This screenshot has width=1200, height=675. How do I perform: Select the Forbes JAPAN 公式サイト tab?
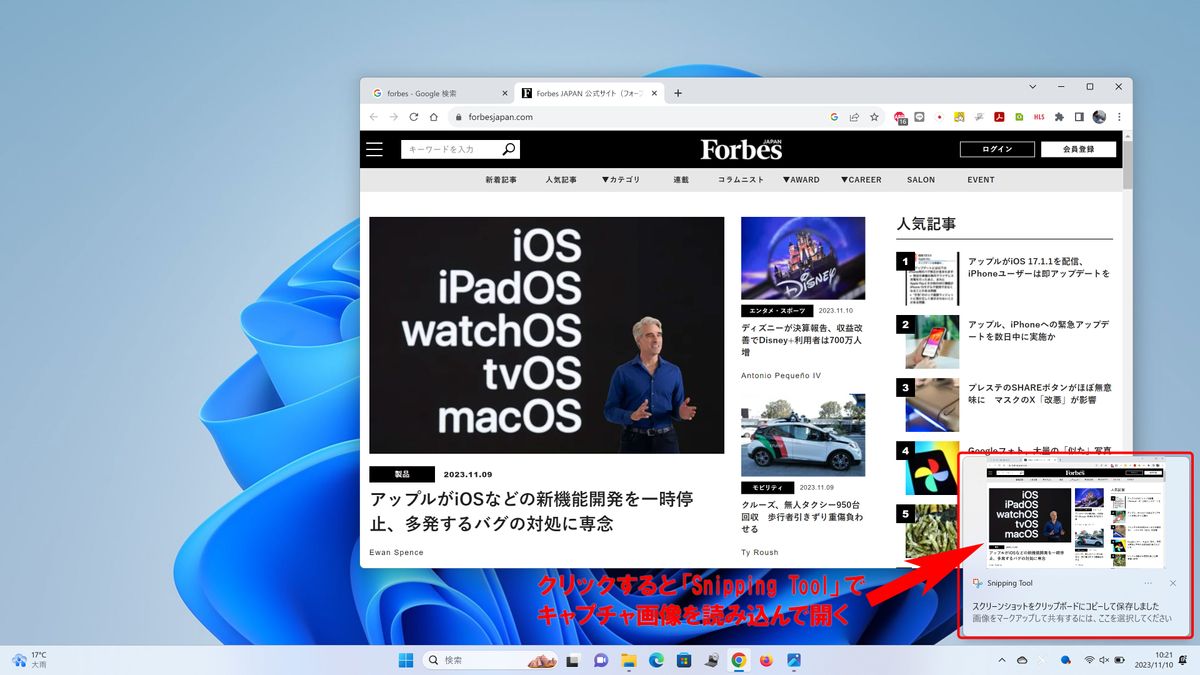click(590, 93)
